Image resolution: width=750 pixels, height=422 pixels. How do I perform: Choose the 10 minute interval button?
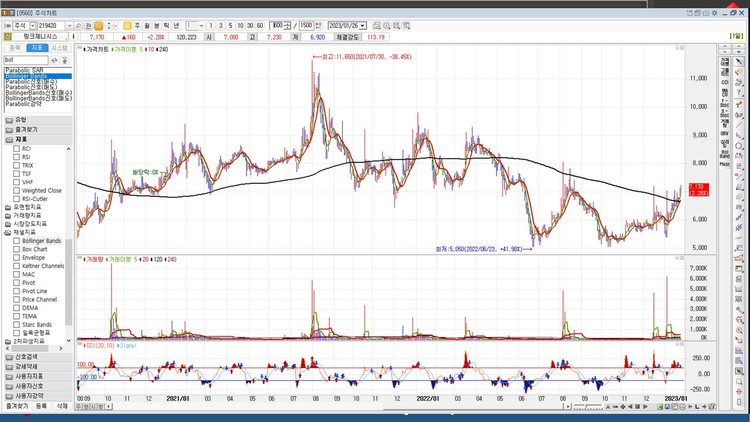coord(240,25)
